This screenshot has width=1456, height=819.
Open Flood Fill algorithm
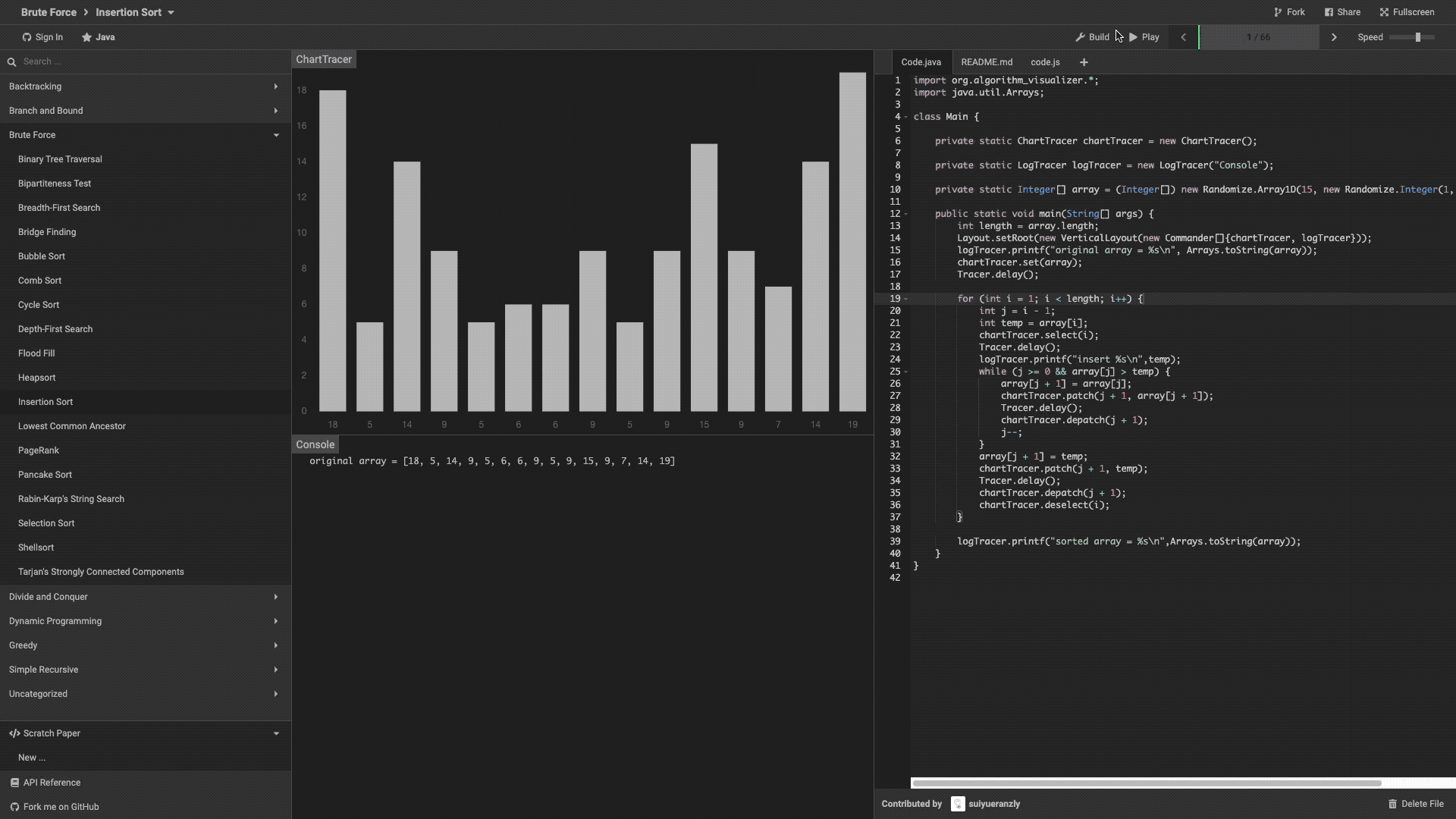pyautogui.click(x=146, y=353)
